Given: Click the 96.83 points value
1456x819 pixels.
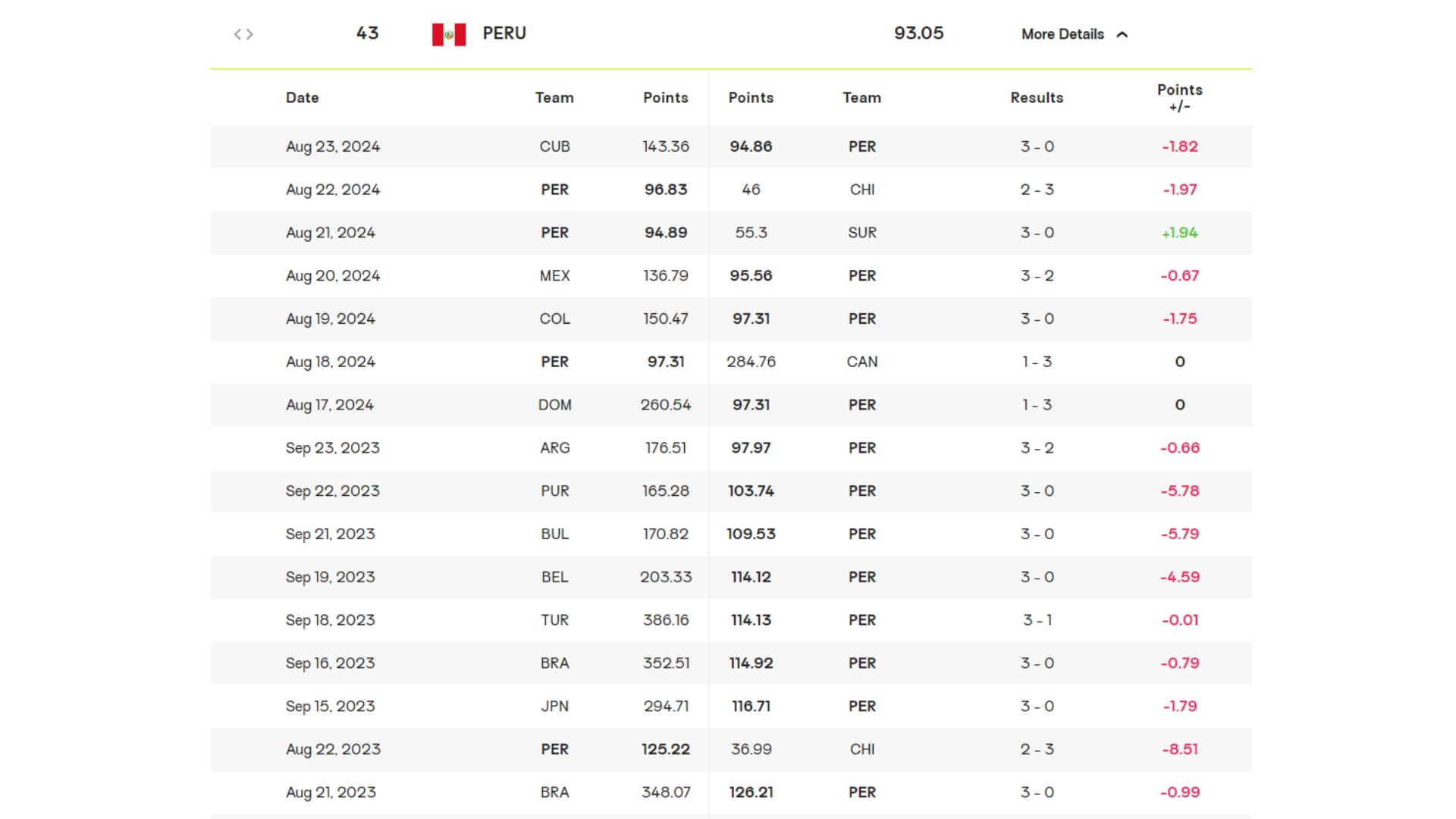Looking at the screenshot, I should 666,190.
